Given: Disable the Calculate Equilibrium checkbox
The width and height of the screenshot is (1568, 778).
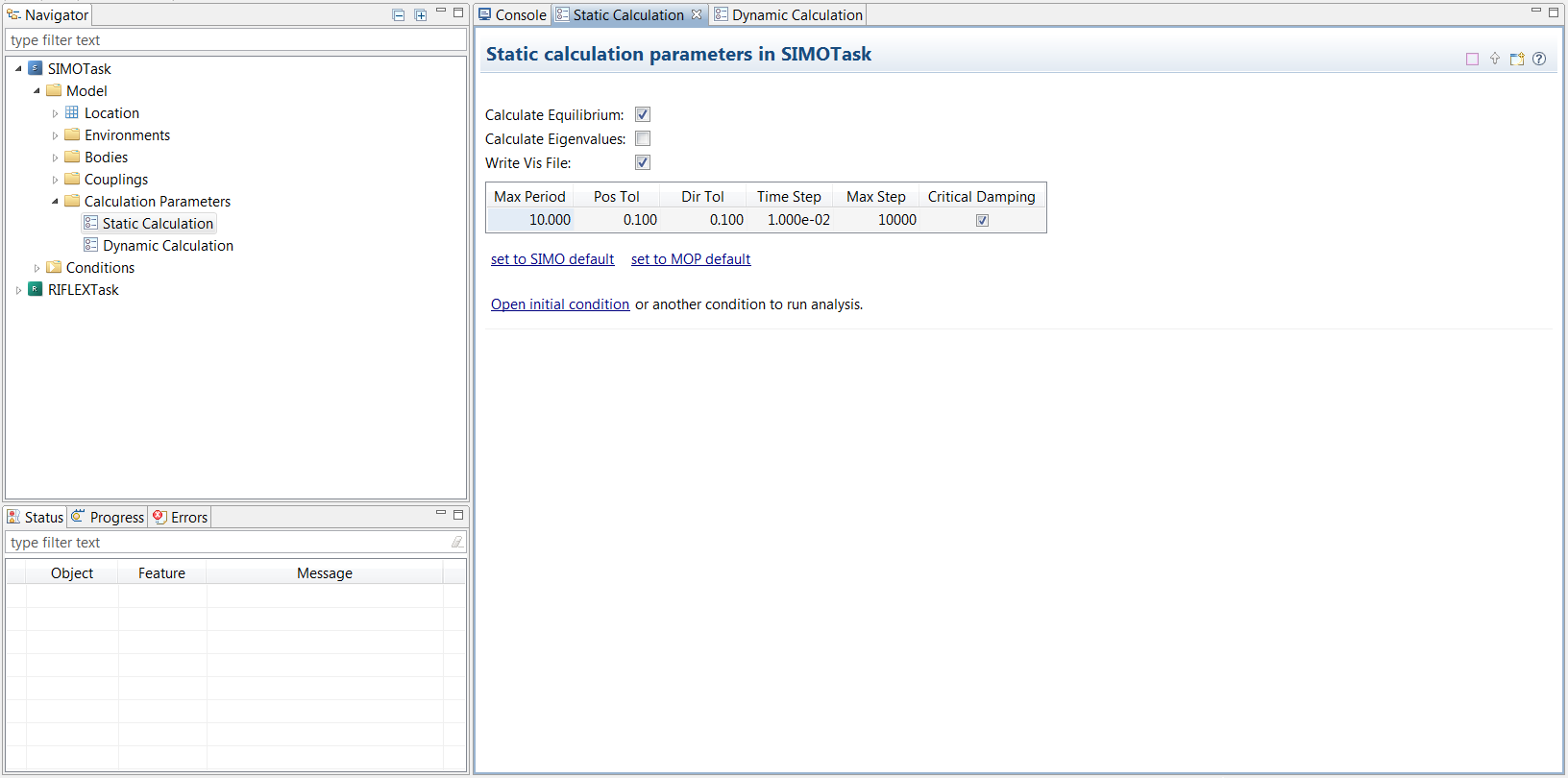Looking at the screenshot, I should (643, 114).
